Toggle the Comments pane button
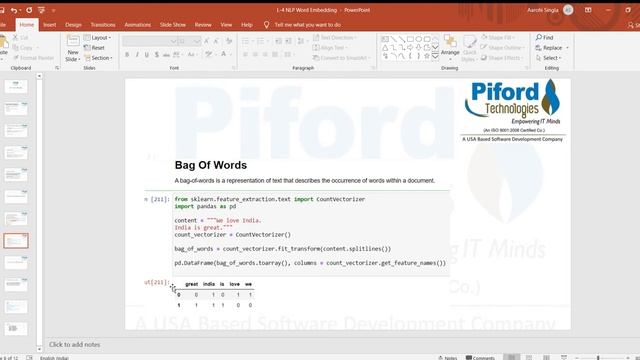Screen dimensions: 640x360 [480, 358]
